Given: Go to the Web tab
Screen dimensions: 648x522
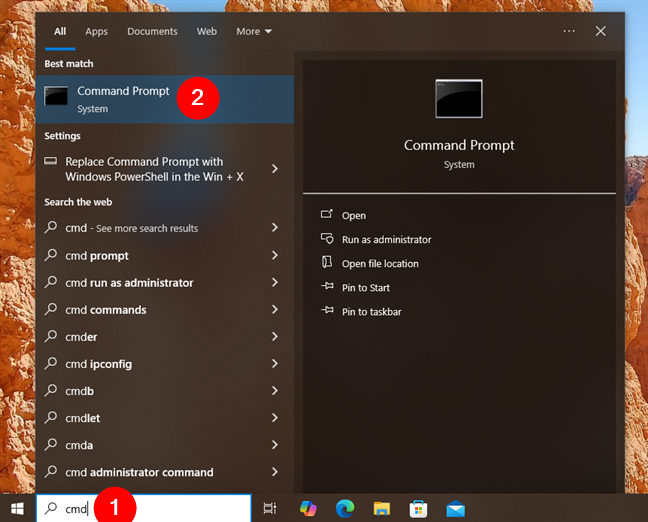Looking at the screenshot, I should [x=207, y=31].
